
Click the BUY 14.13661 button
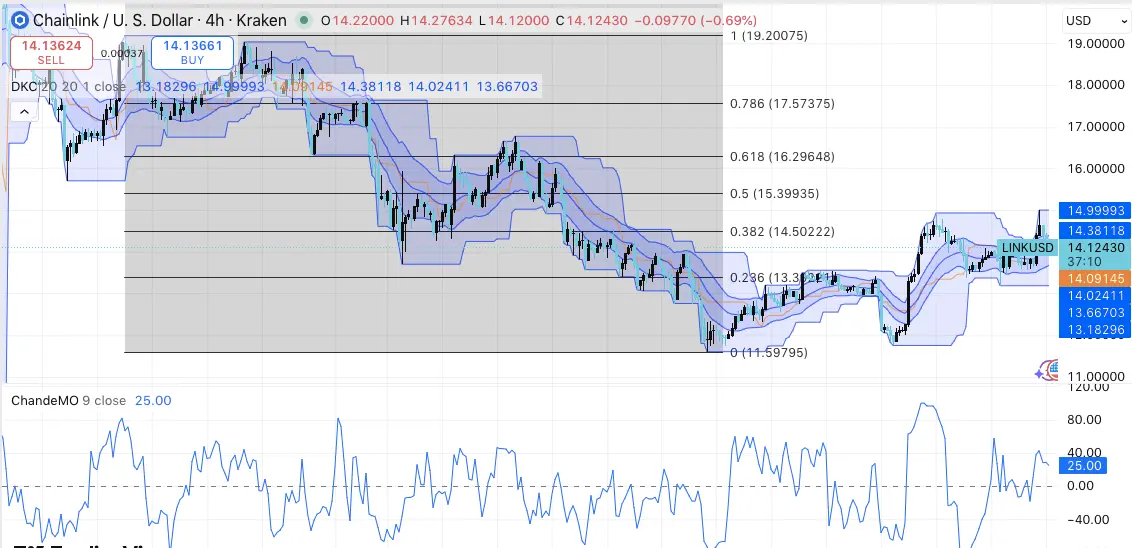(x=192, y=53)
